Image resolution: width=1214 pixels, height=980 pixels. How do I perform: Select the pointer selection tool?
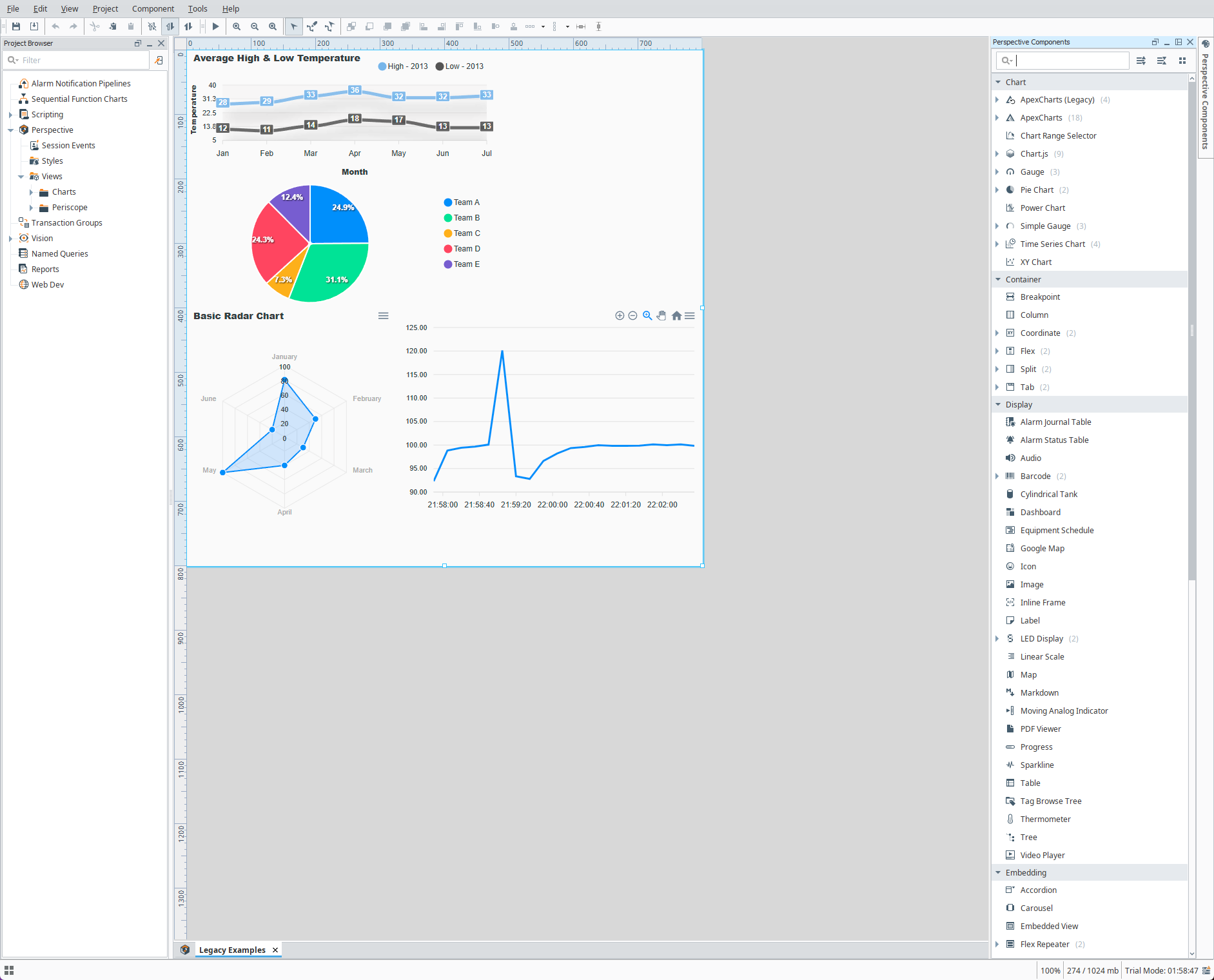(x=293, y=26)
